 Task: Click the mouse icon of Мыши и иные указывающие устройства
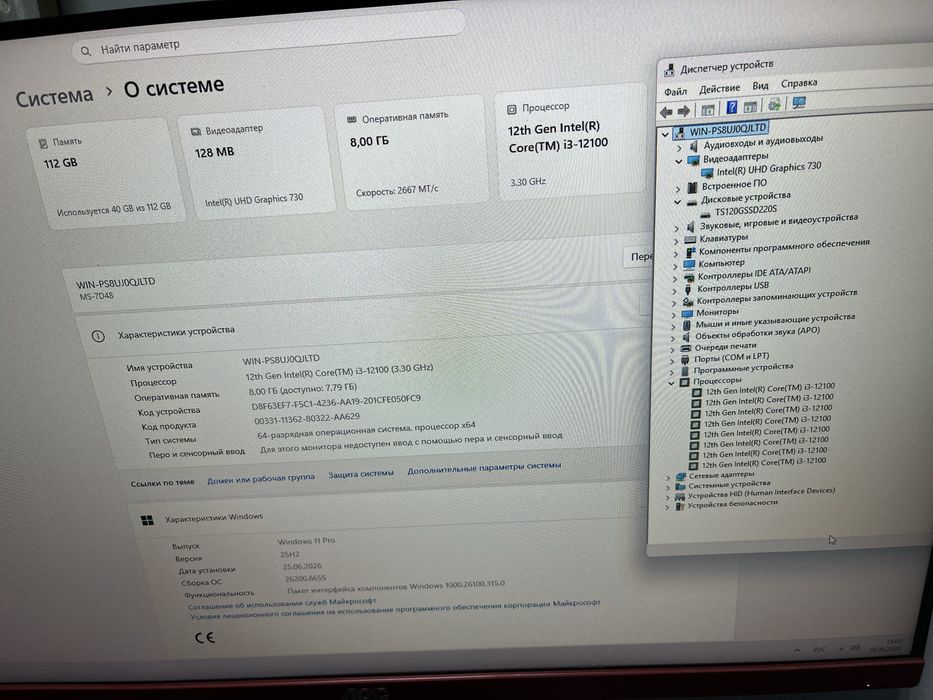(686, 325)
